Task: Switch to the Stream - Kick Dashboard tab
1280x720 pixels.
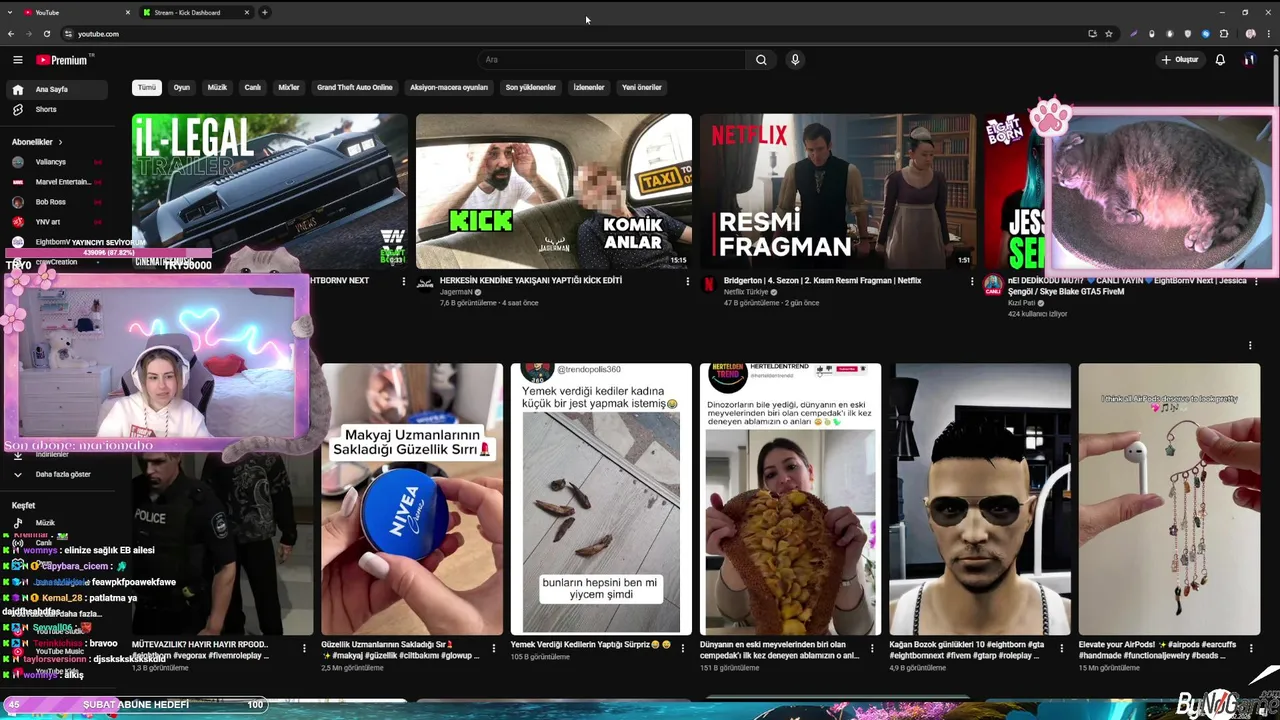Action: (195, 13)
